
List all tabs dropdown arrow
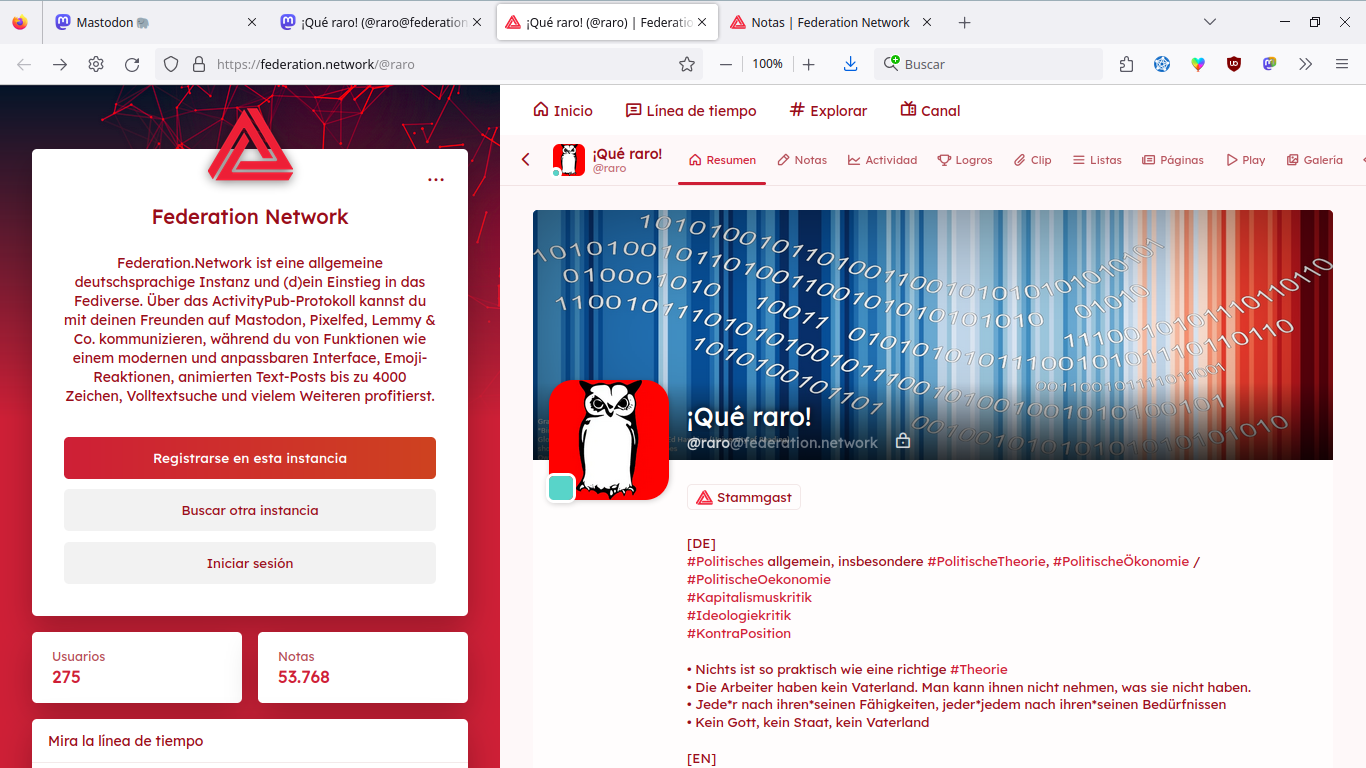pyautogui.click(x=1210, y=22)
